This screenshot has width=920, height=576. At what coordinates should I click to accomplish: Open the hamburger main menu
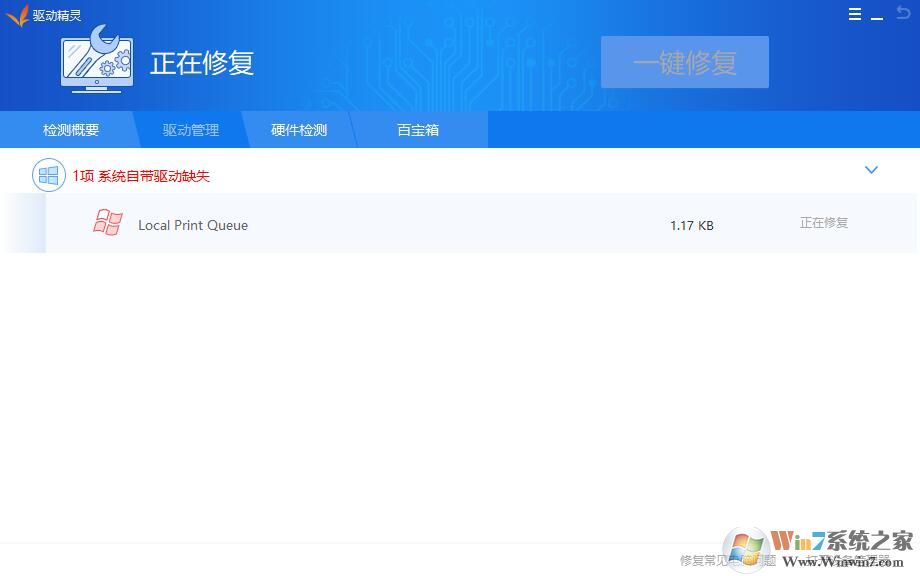855,14
